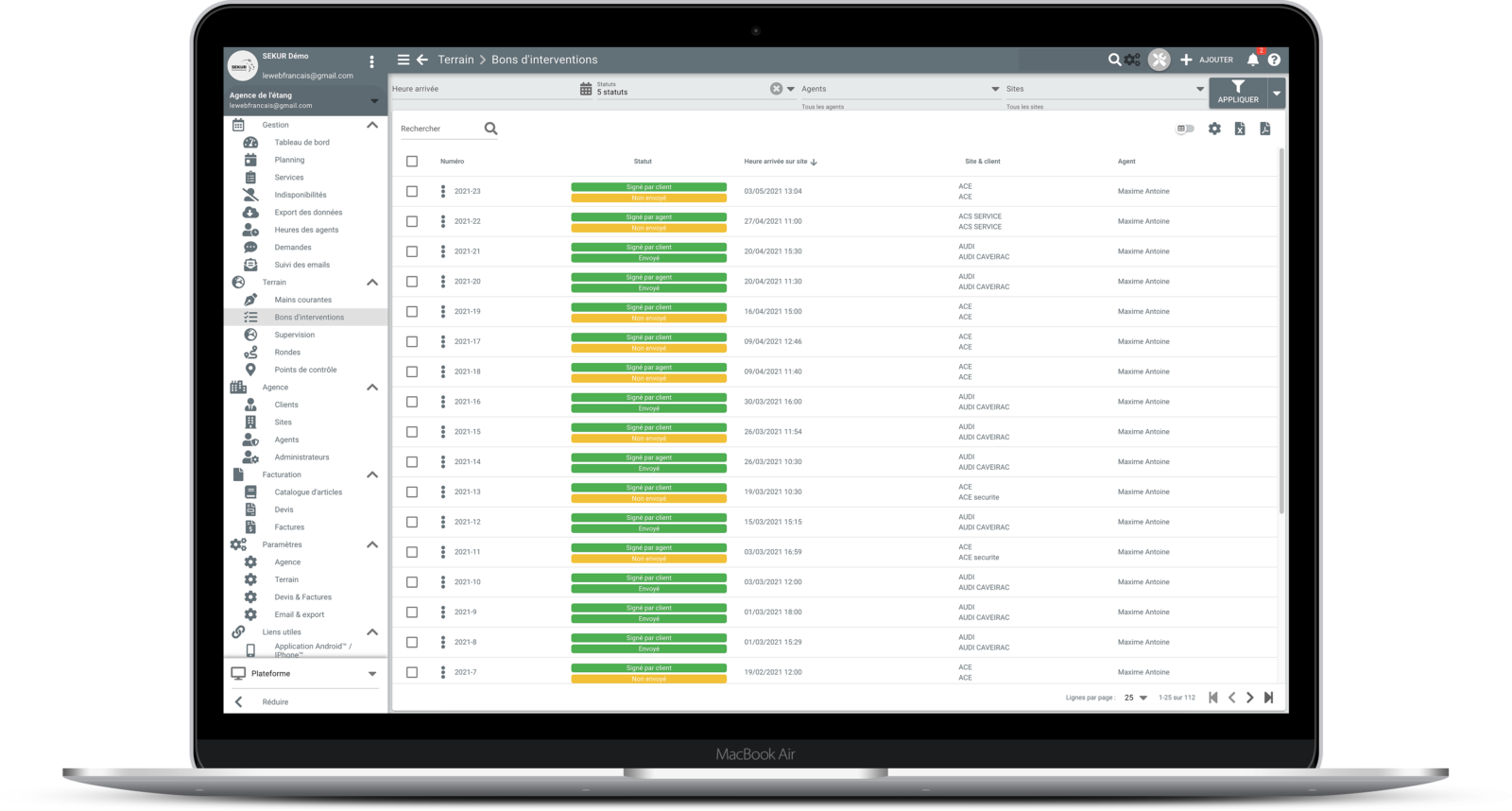This screenshot has width=1512, height=811.
Task: Collapse the Gestion sidebar section
Action: pyautogui.click(x=372, y=125)
